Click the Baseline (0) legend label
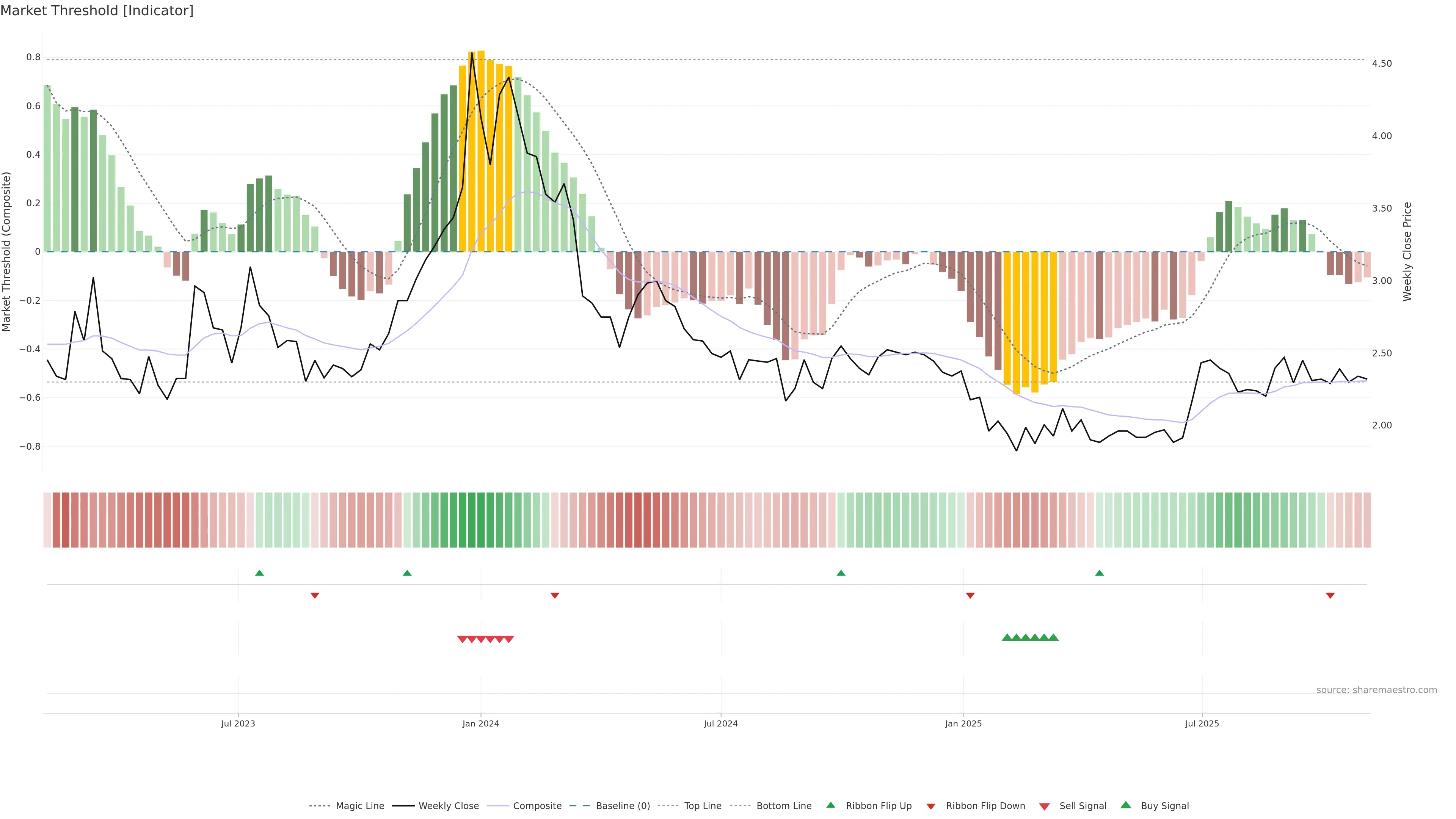 click(x=623, y=805)
